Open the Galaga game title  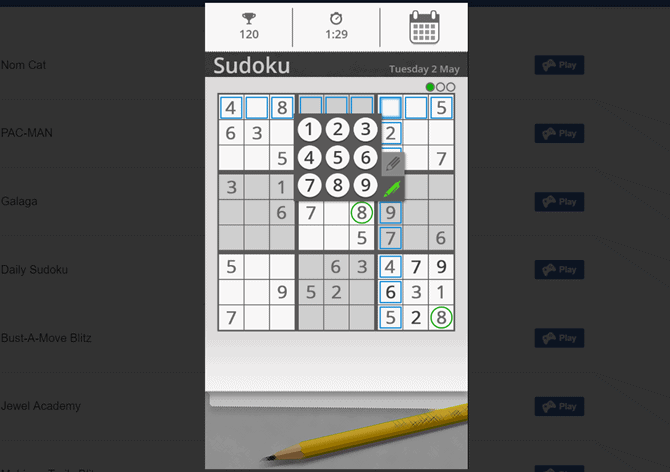[x=19, y=201]
